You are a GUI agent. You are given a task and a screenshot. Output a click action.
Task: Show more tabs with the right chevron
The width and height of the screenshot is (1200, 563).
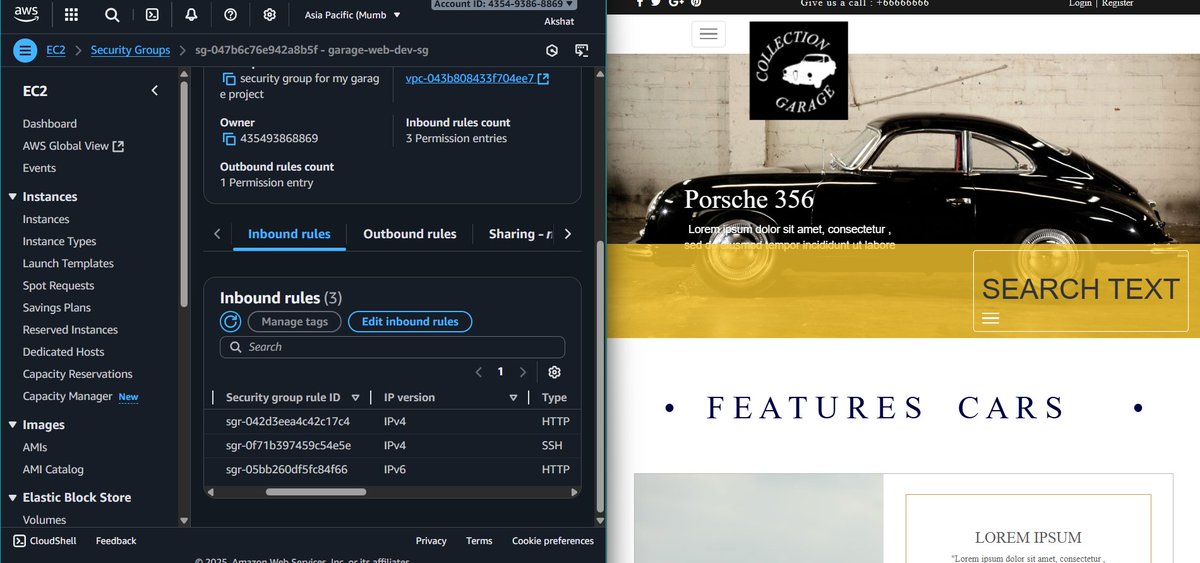pyautogui.click(x=567, y=234)
